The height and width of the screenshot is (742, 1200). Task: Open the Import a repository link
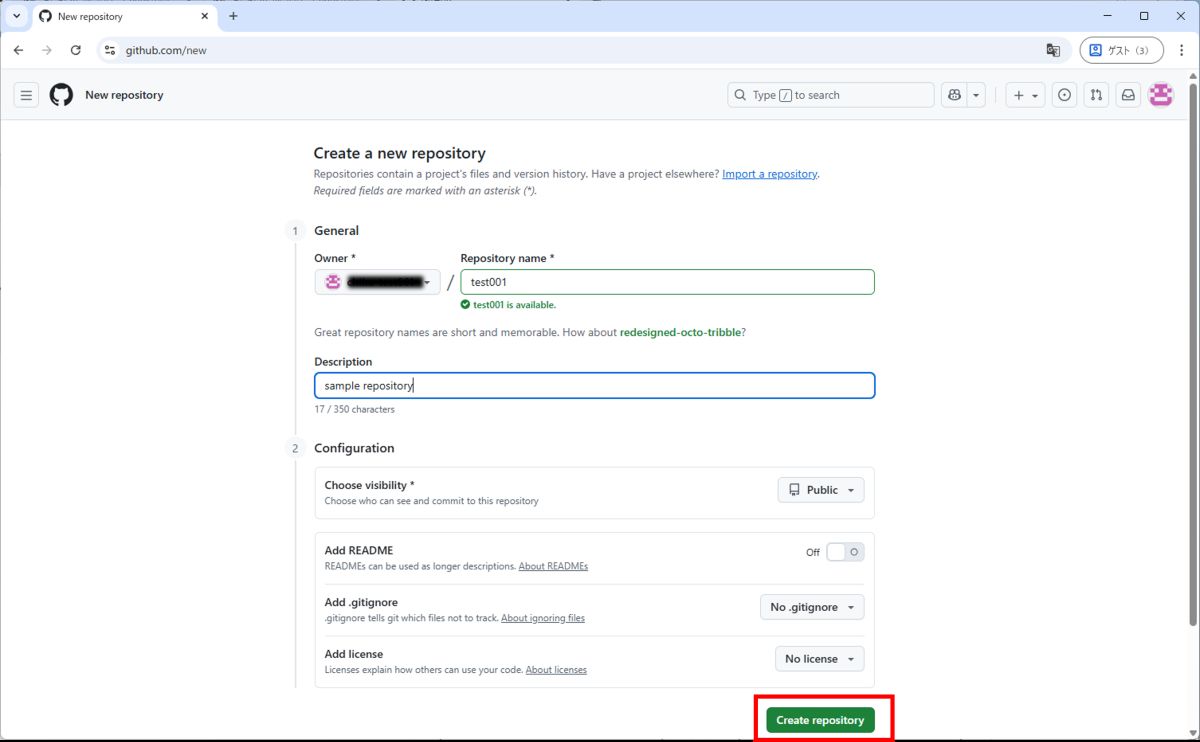(x=769, y=174)
